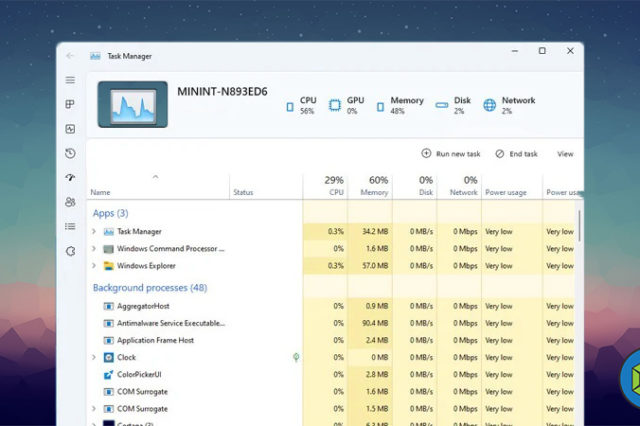Sort processes by Memory column header

(x=373, y=186)
